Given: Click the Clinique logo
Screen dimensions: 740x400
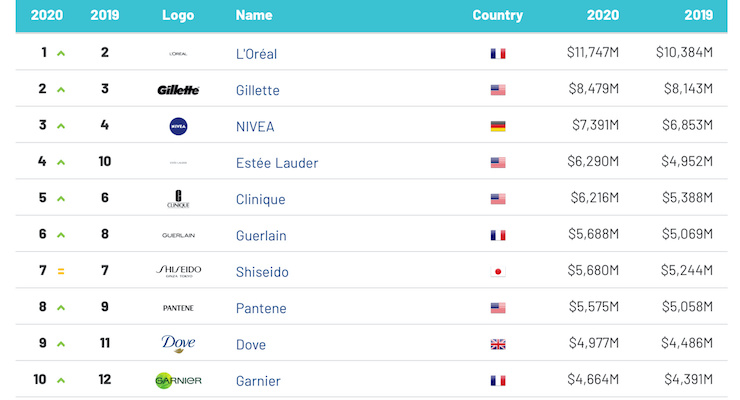Looking at the screenshot, I should pyautogui.click(x=178, y=199).
